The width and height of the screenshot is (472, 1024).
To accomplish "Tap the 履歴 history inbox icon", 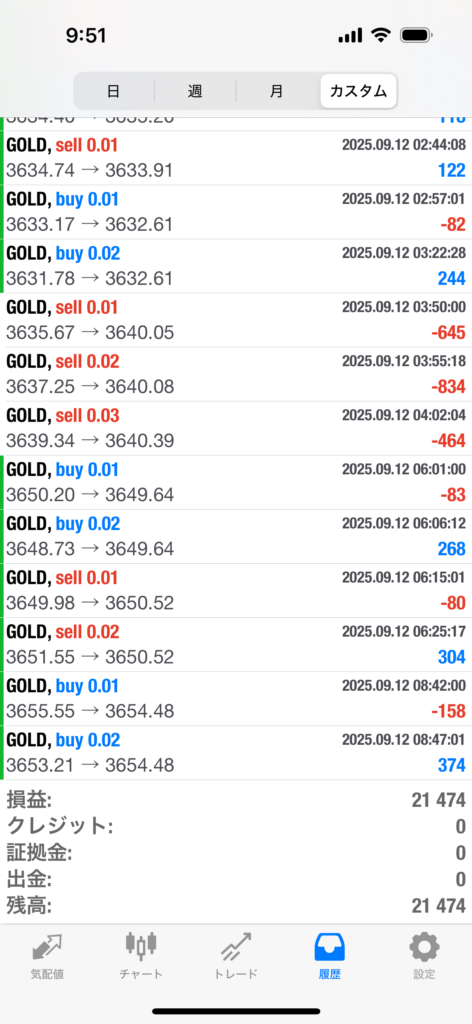I will coord(330,946).
